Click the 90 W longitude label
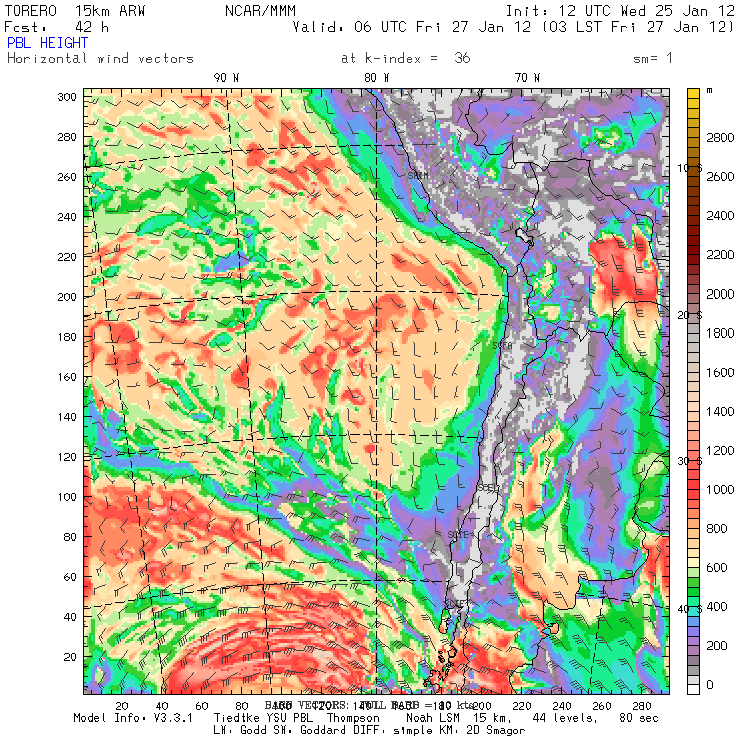740x740 pixels. tap(226, 78)
